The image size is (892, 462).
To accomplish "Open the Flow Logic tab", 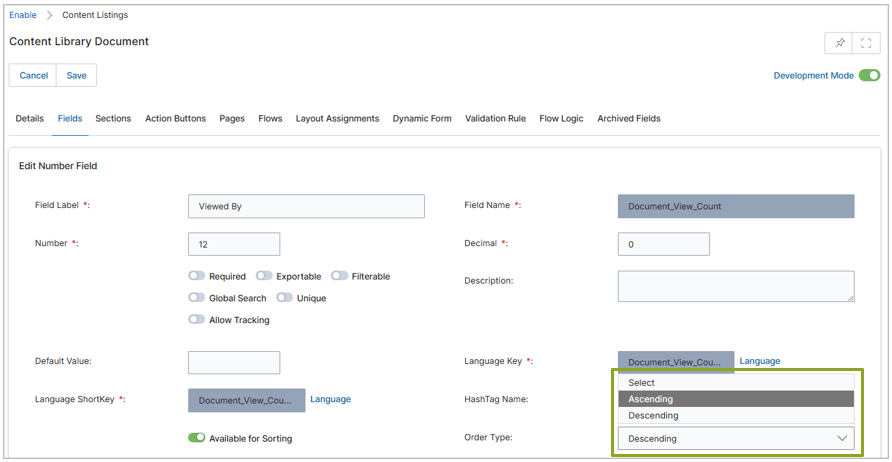I will 561,118.
